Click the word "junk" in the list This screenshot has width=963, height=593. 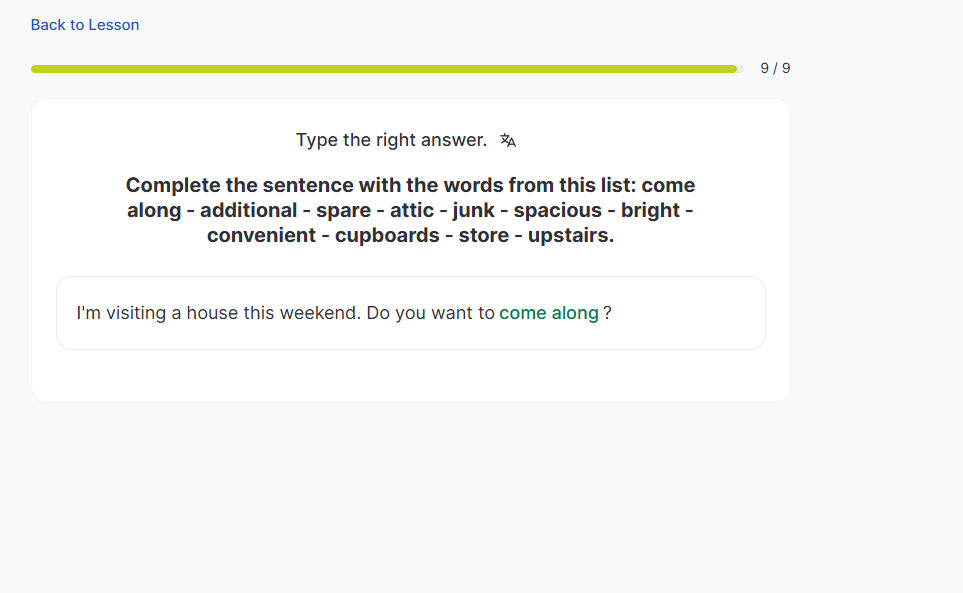[x=473, y=210]
